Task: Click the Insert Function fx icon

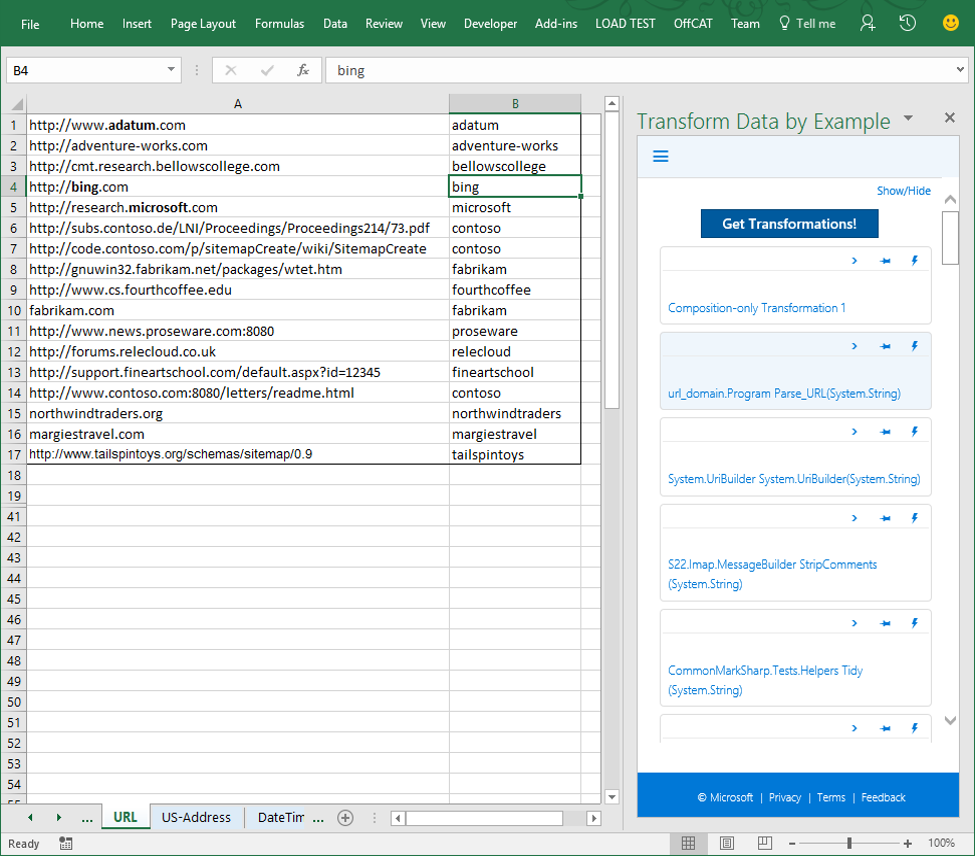Action: click(x=303, y=71)
